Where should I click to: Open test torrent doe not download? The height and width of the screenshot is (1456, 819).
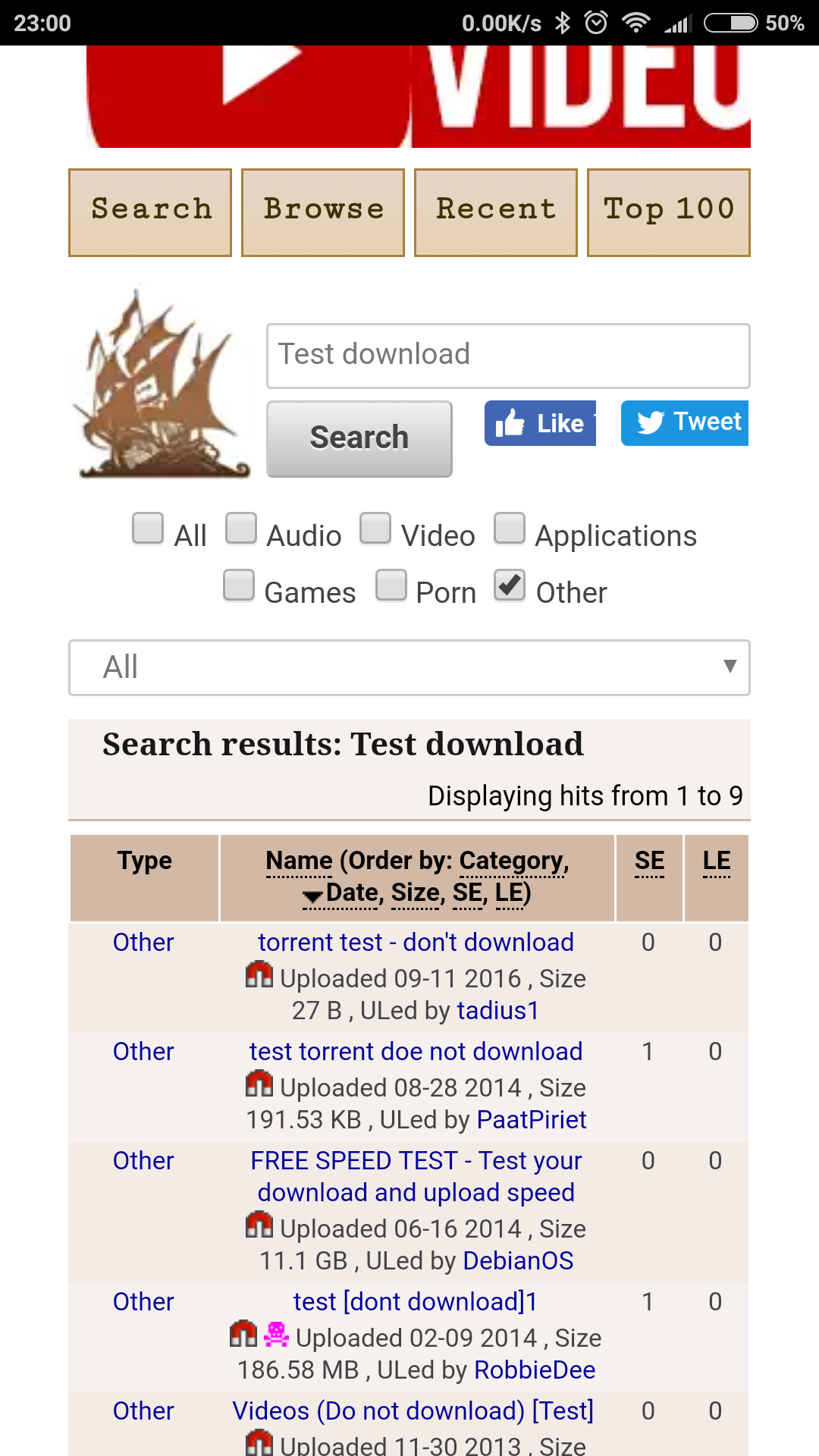pyautogui.click(x=416, y=1052)
